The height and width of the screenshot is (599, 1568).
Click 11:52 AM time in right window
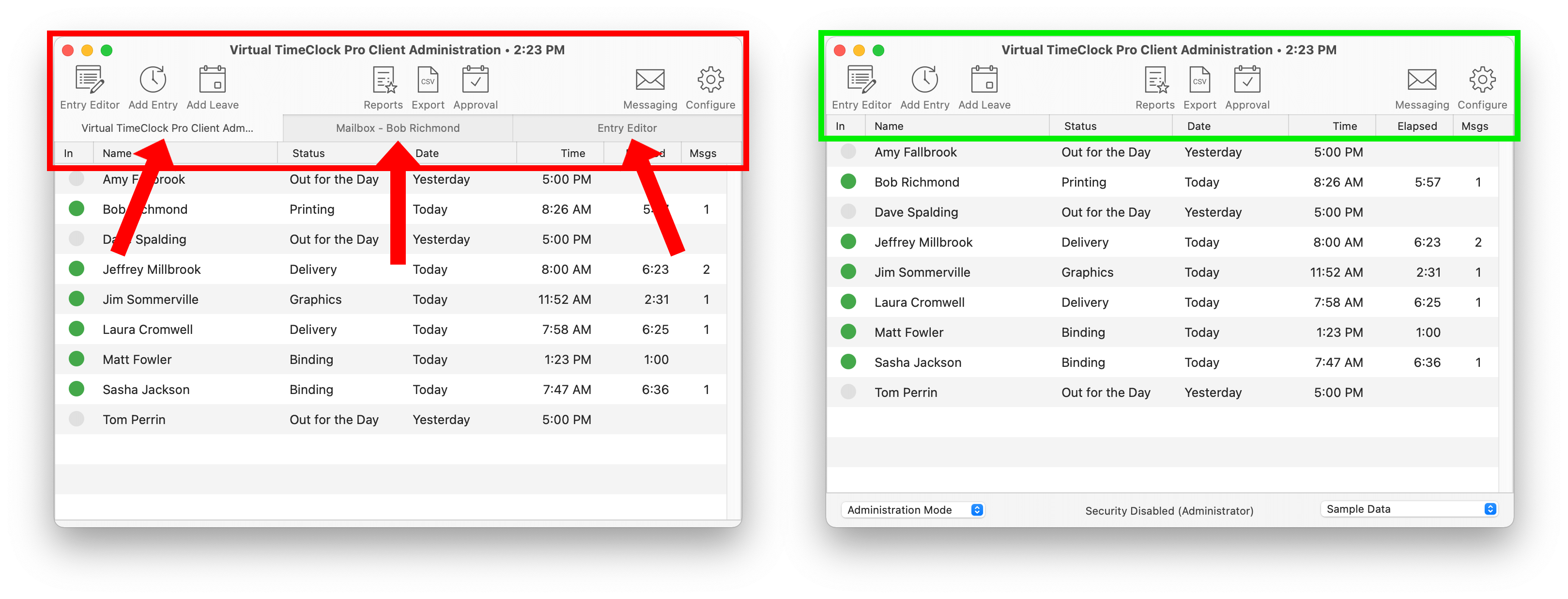point(1336,272)
